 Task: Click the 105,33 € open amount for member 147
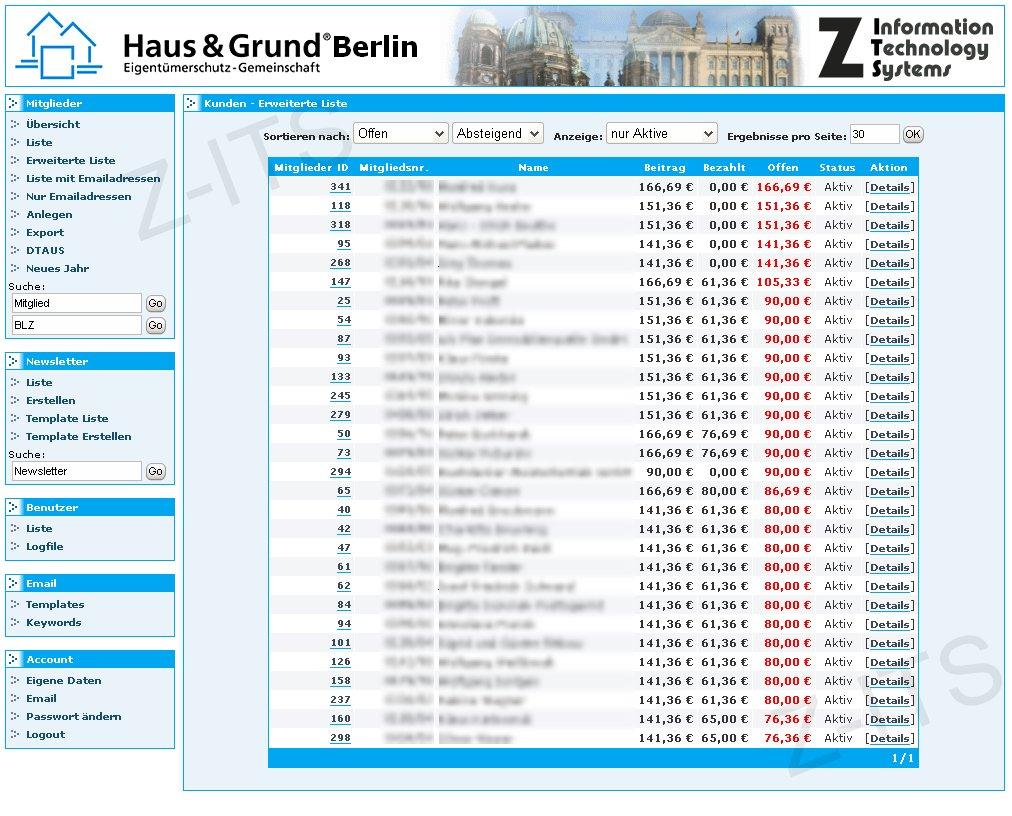point(784,282)
